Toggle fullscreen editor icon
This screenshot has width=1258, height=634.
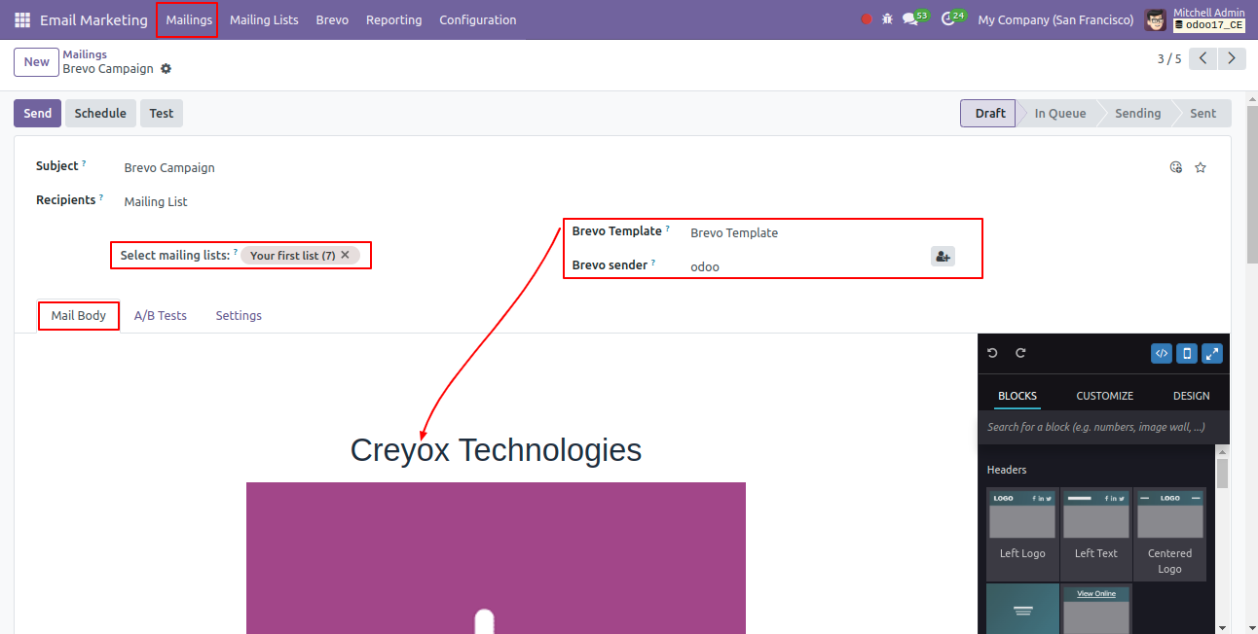click(x=1212, y=353)
